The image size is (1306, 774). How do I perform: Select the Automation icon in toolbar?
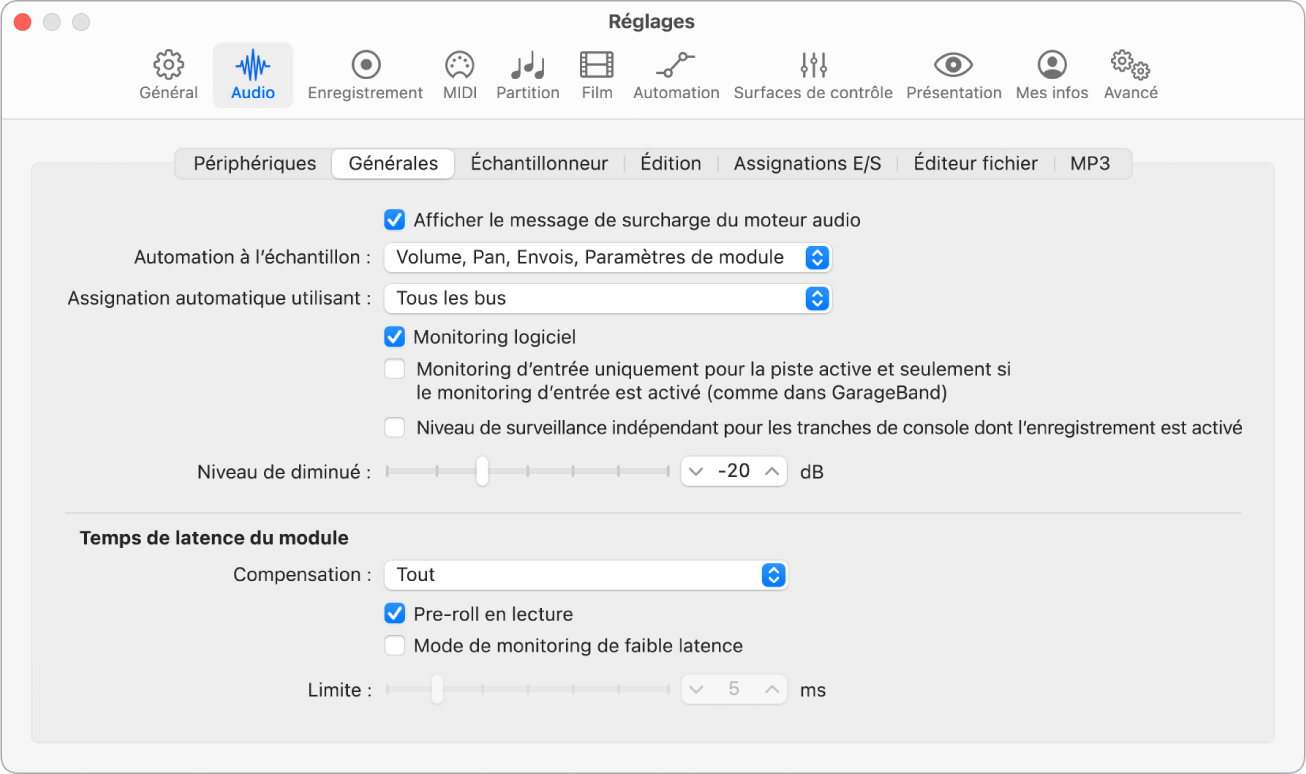click(676, 66)
